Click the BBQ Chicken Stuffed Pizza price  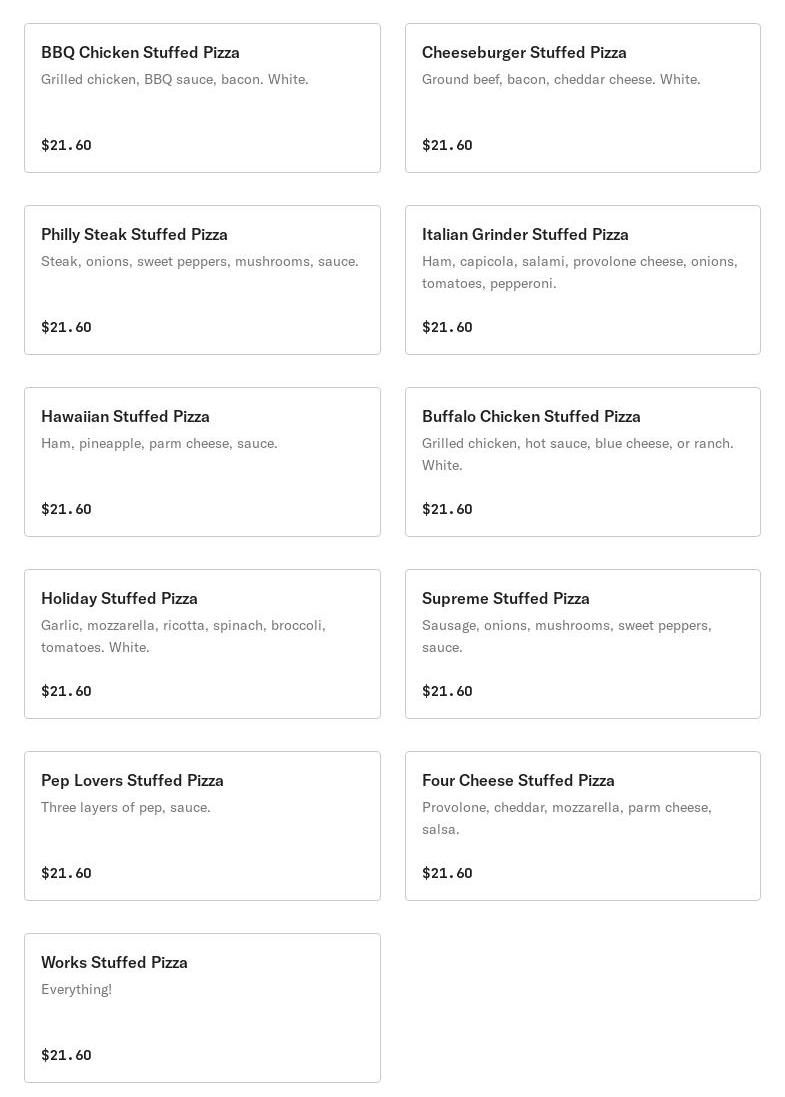click(66, 145)
